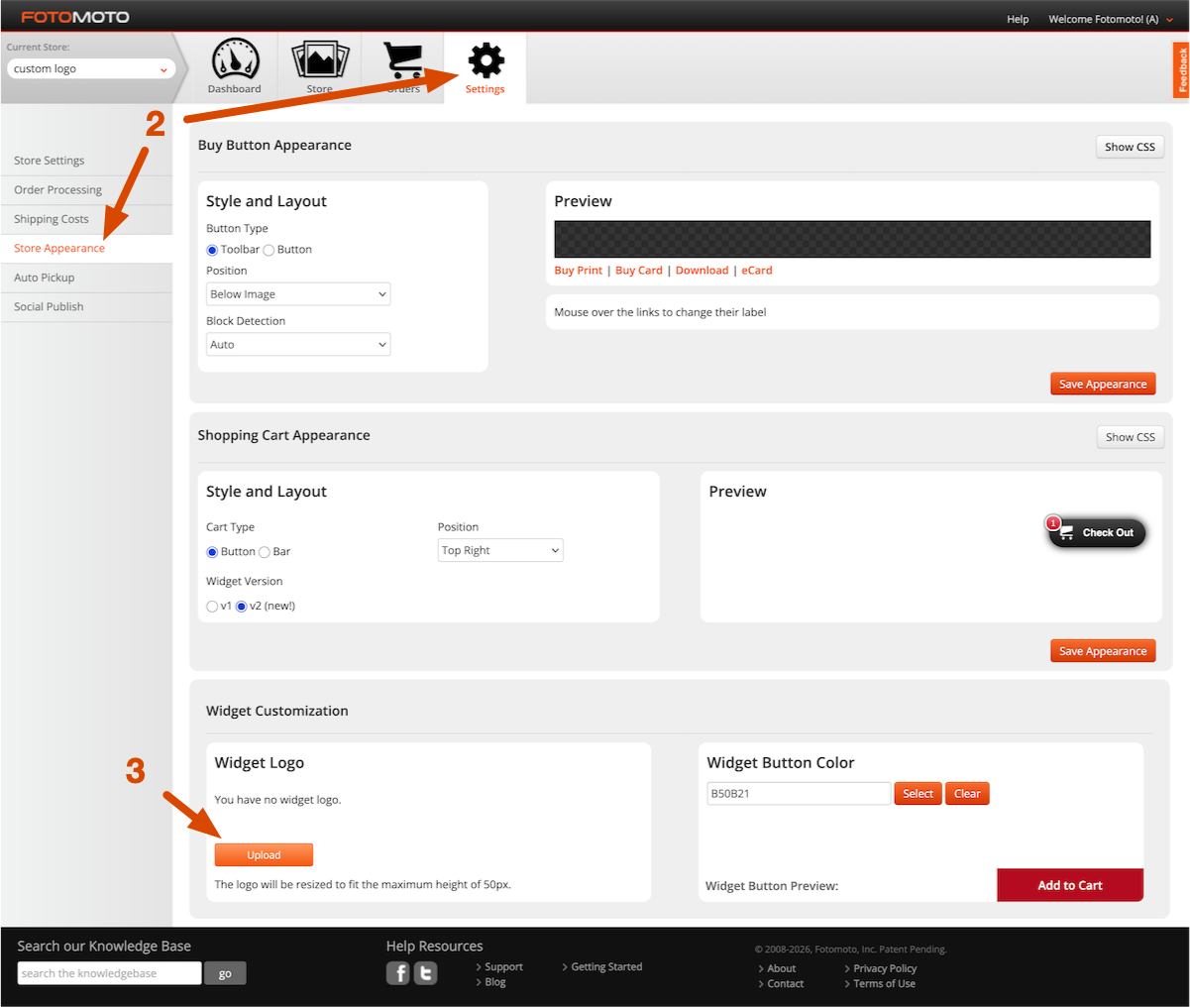Choose Bar cart type radio
The width and height of the screenshot is (1190, 1008).
coord(265,552)
